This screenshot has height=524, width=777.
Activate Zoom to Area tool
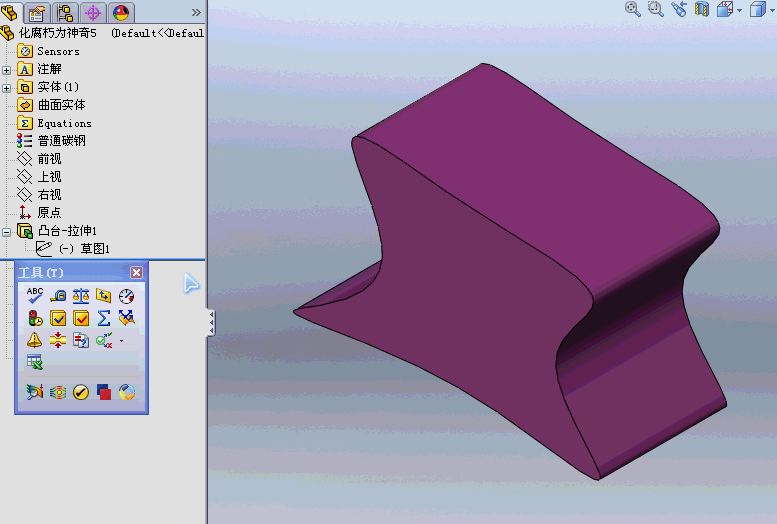[x=656, y=9]
